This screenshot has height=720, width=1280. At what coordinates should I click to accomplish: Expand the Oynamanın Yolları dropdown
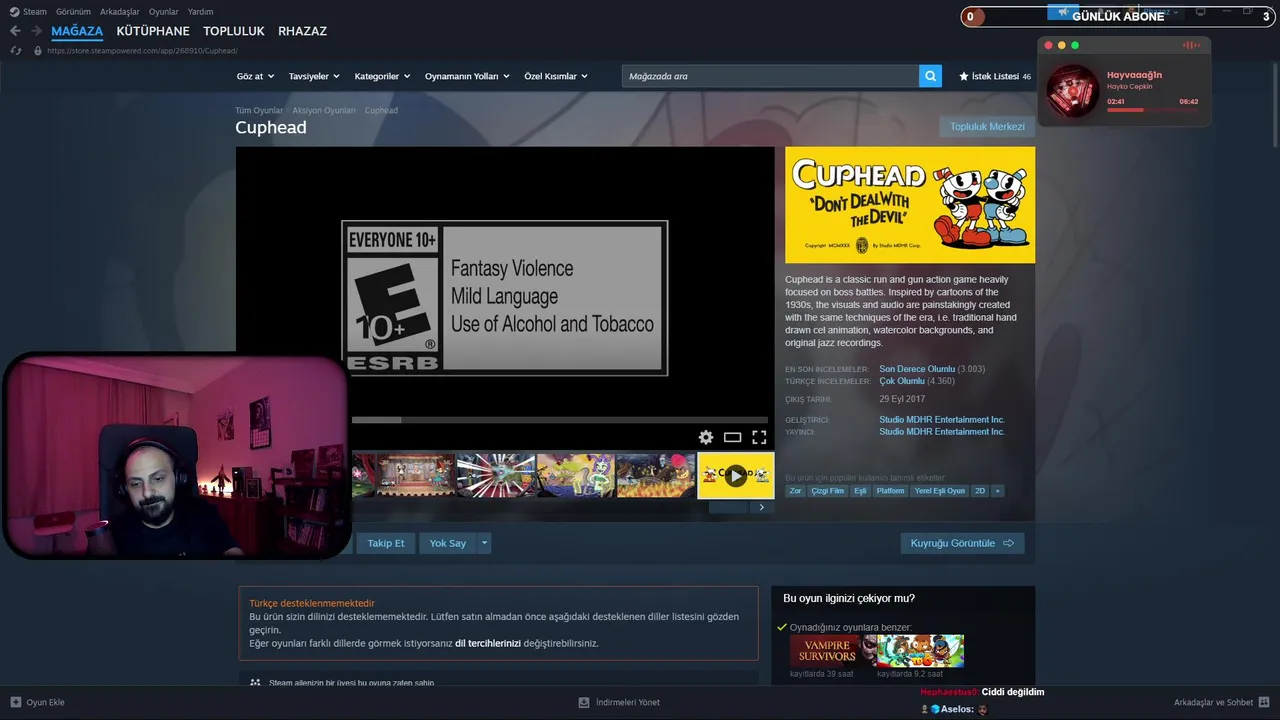point(467,76)
